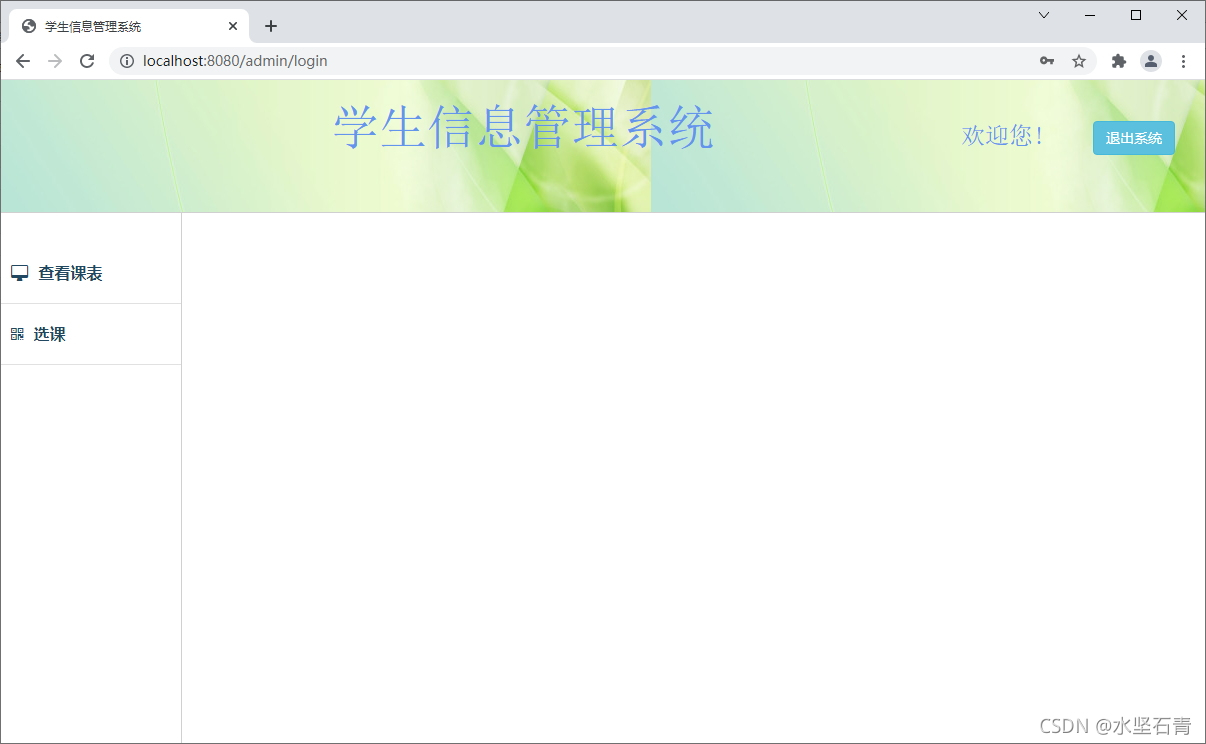Click the 学生信息管理系统 header title
Screen dimensions: 1206x744
point(523,129)
